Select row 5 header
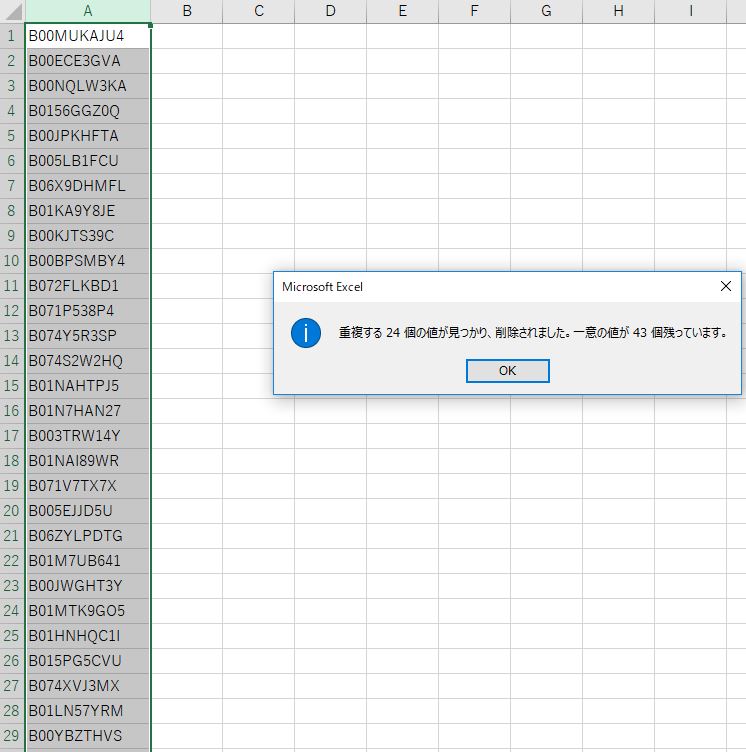Image resolution: width=746 pixels, height=752 pixels. (x=12, y=136)
